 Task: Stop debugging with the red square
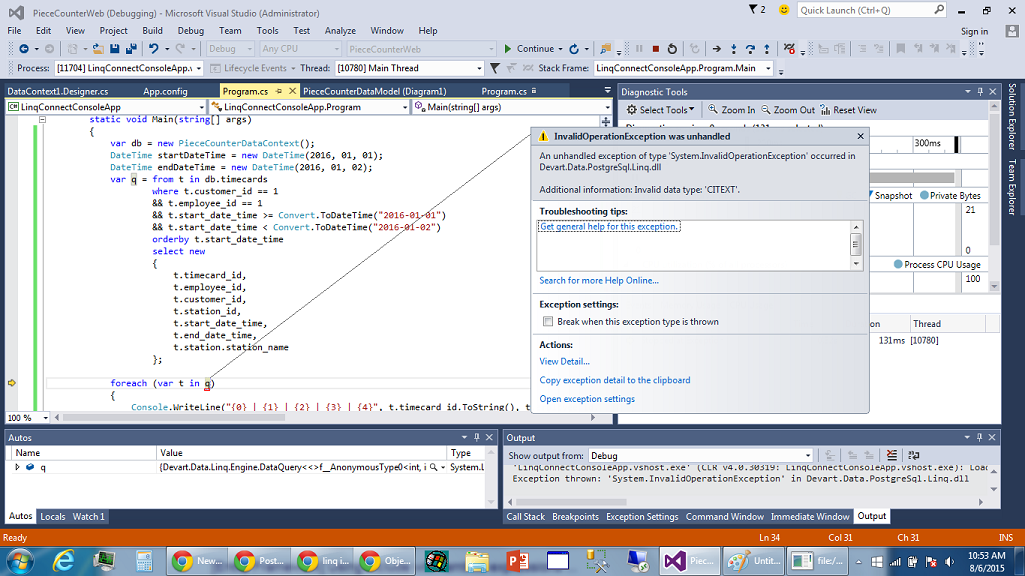click(656, 49)
